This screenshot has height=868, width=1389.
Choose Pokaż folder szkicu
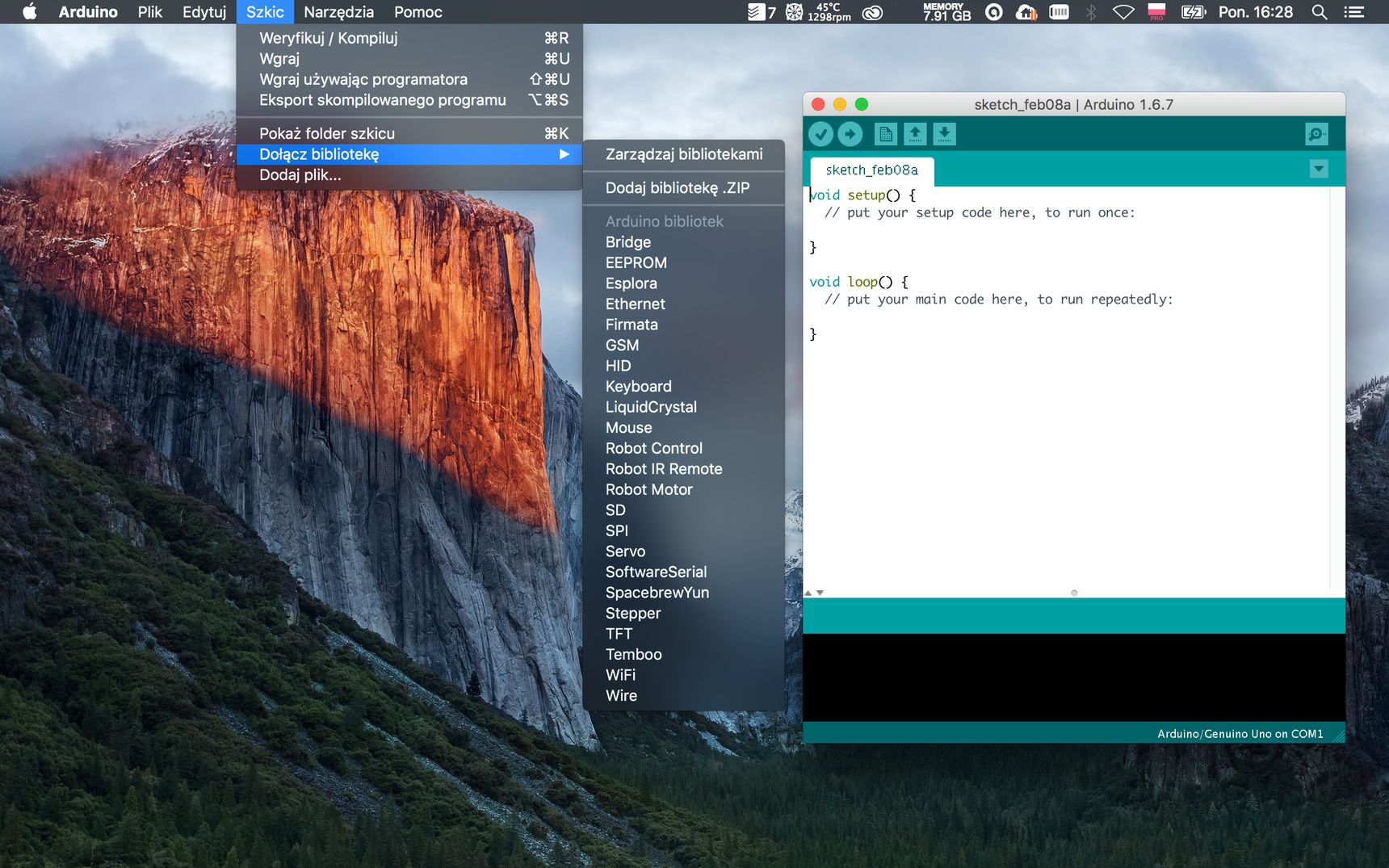pos(409,133)
